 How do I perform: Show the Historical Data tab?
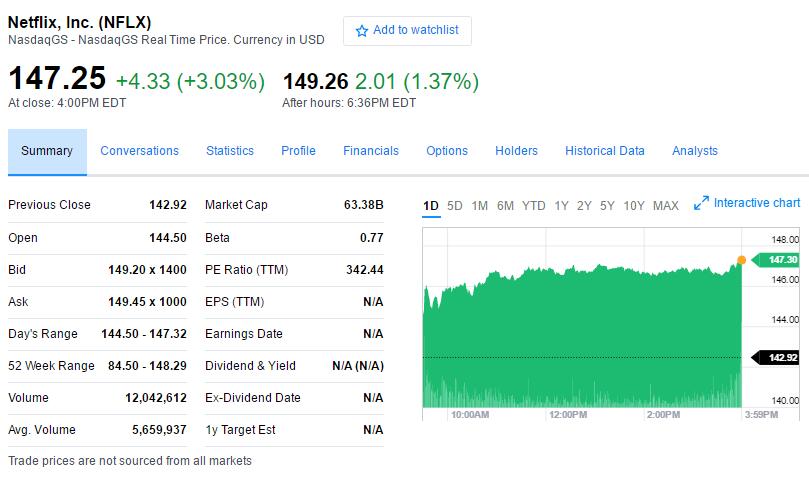coord(605,151)
